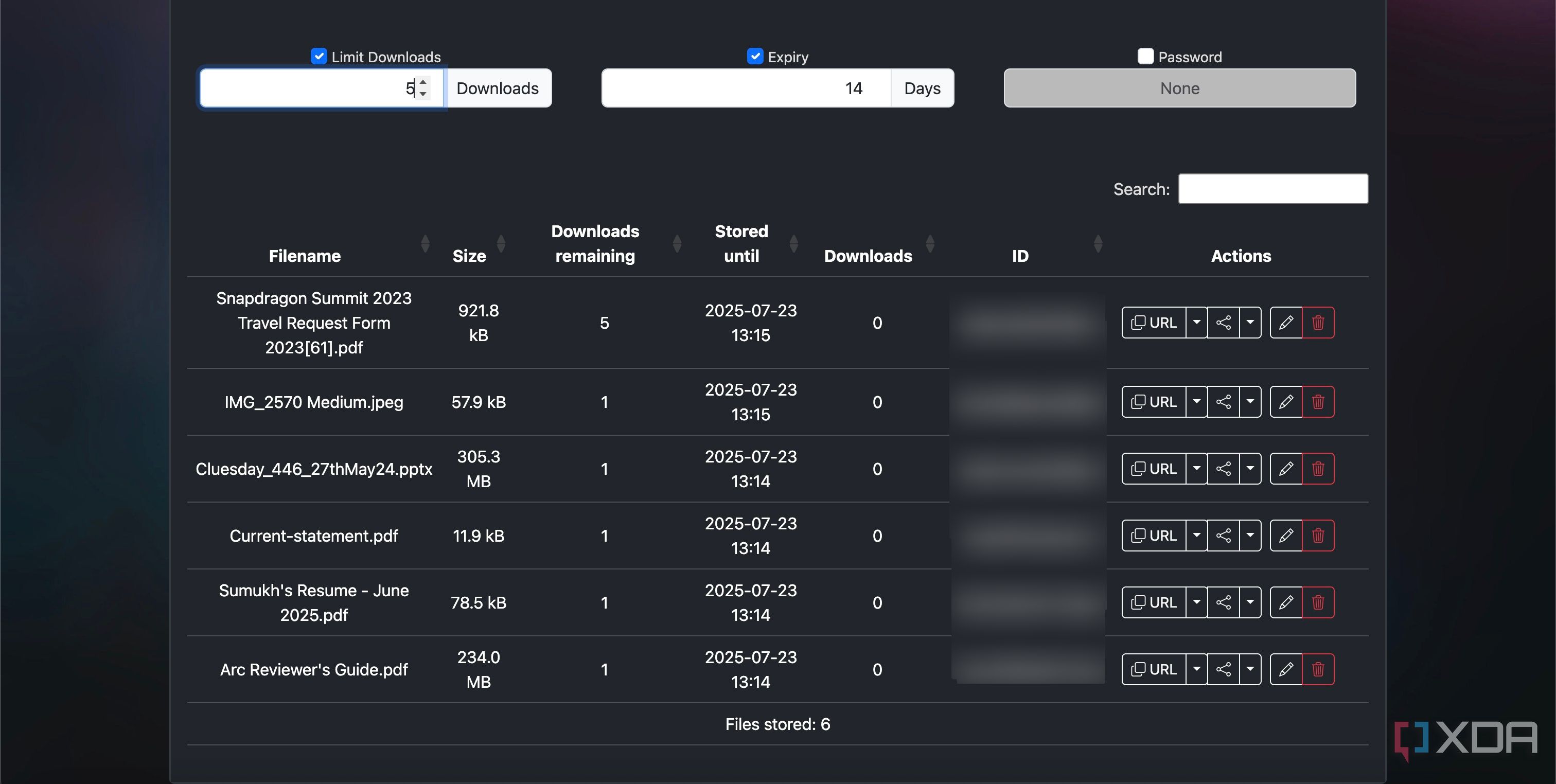Edit Sumukh's Resume pdf entry

click(1286, 602)
